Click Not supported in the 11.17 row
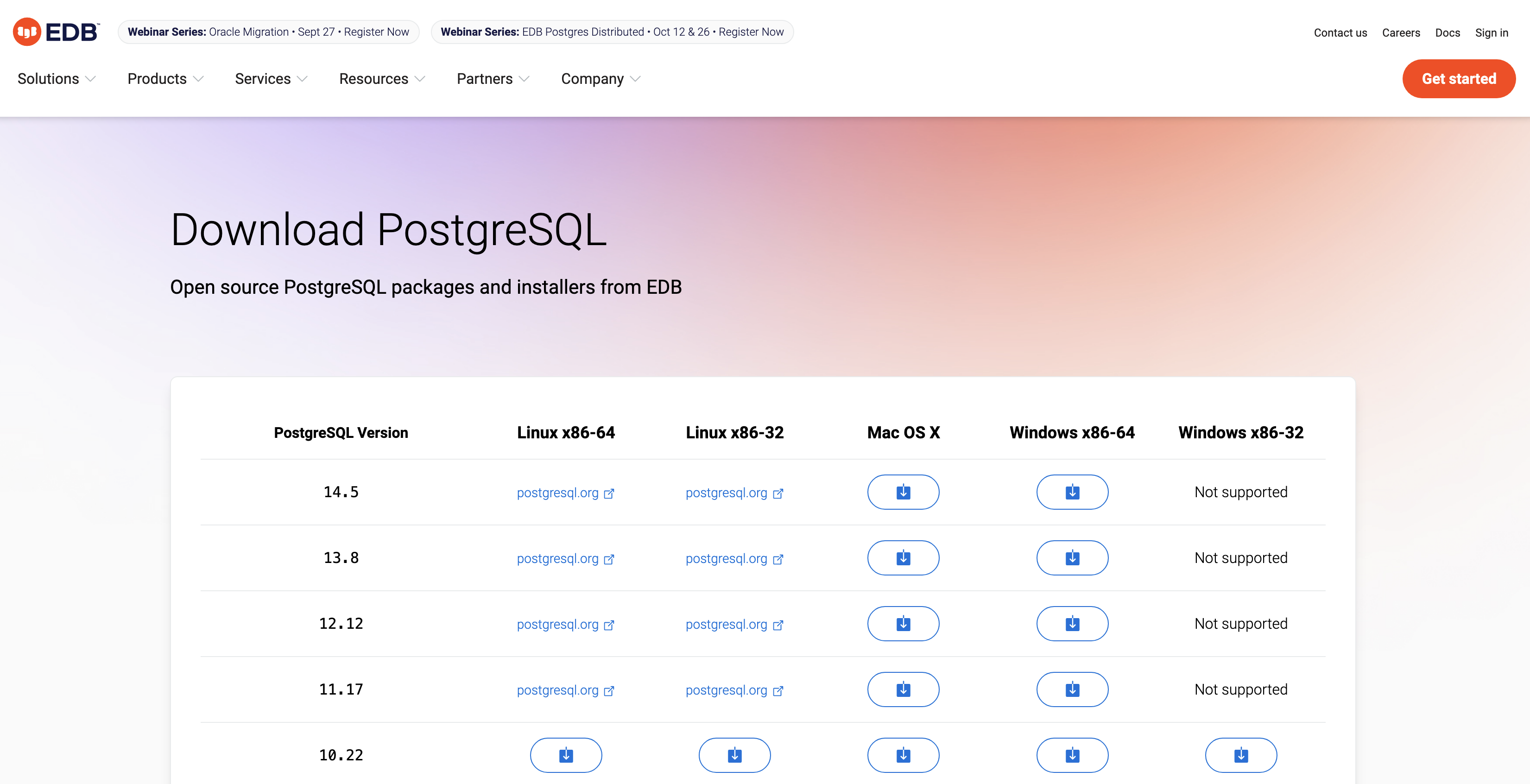The height and width of the screenshot is (784, 1530). coord(1241,689)
